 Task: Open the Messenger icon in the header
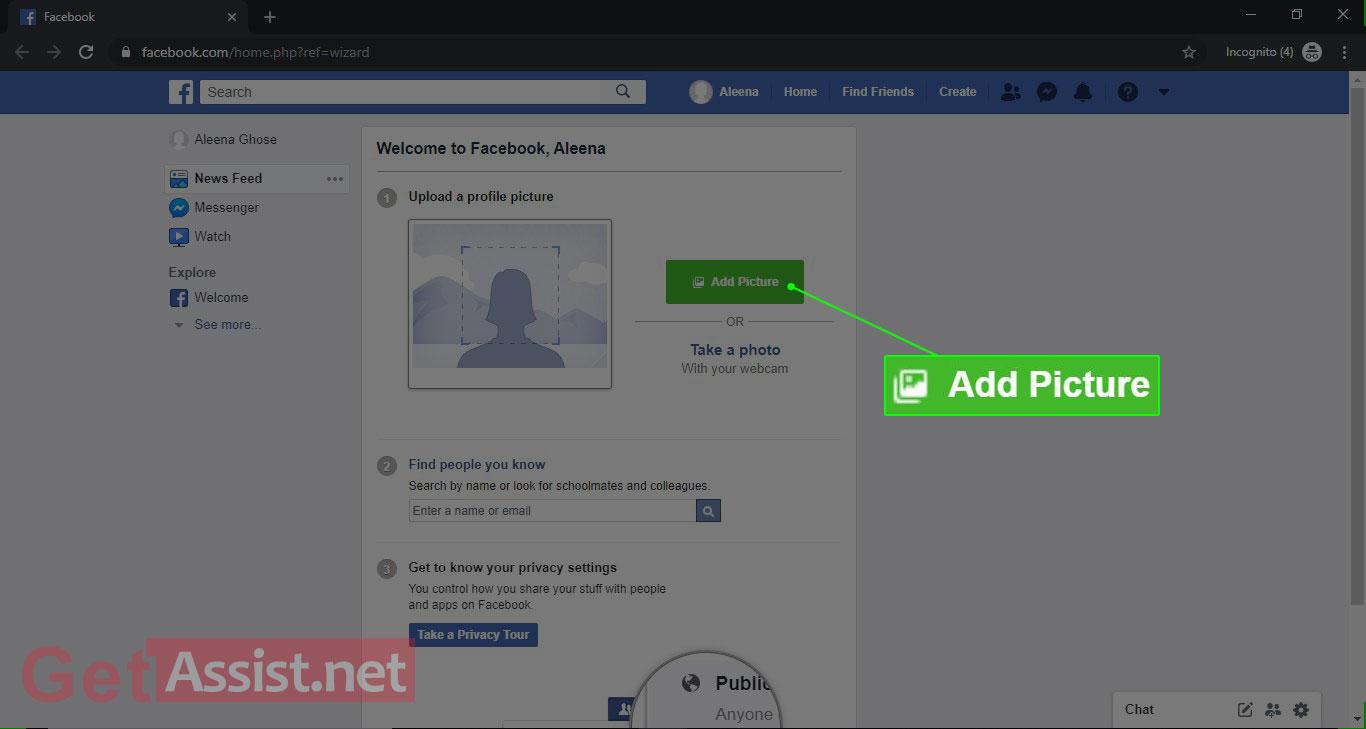pos(1047,92)
